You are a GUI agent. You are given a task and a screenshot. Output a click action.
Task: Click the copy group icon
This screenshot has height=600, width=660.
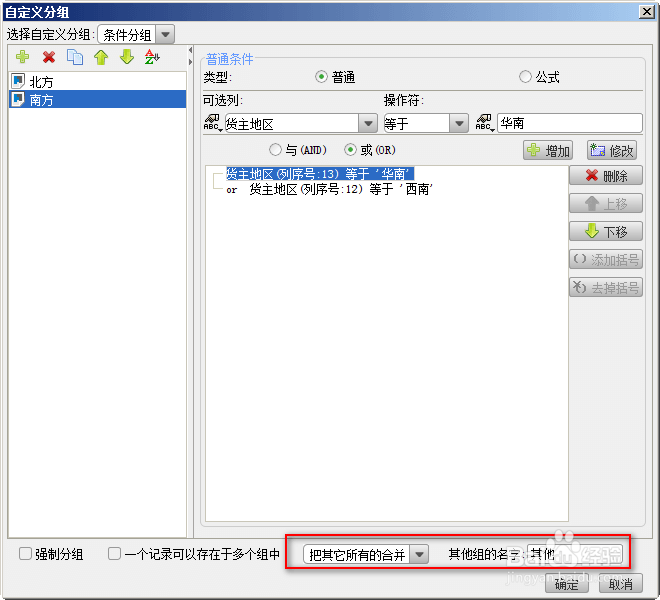(75, 57)
